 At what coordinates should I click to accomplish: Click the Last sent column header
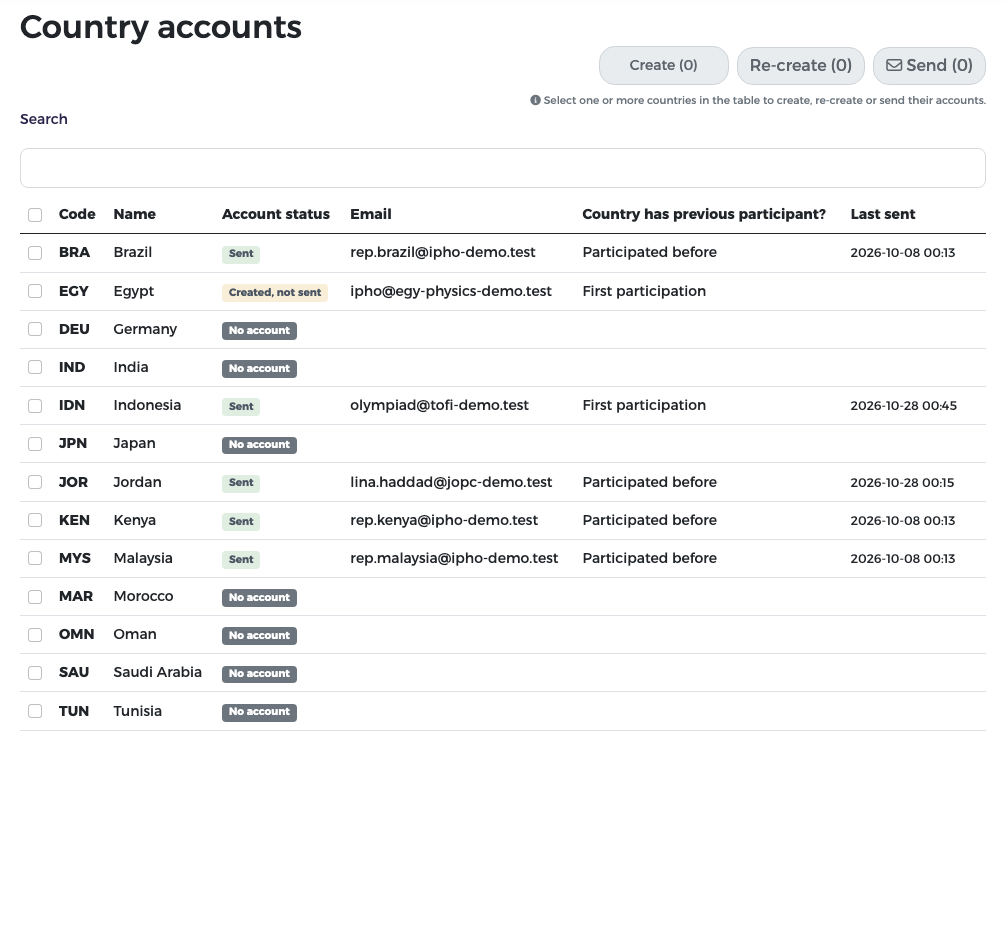(x=883, y=214)
